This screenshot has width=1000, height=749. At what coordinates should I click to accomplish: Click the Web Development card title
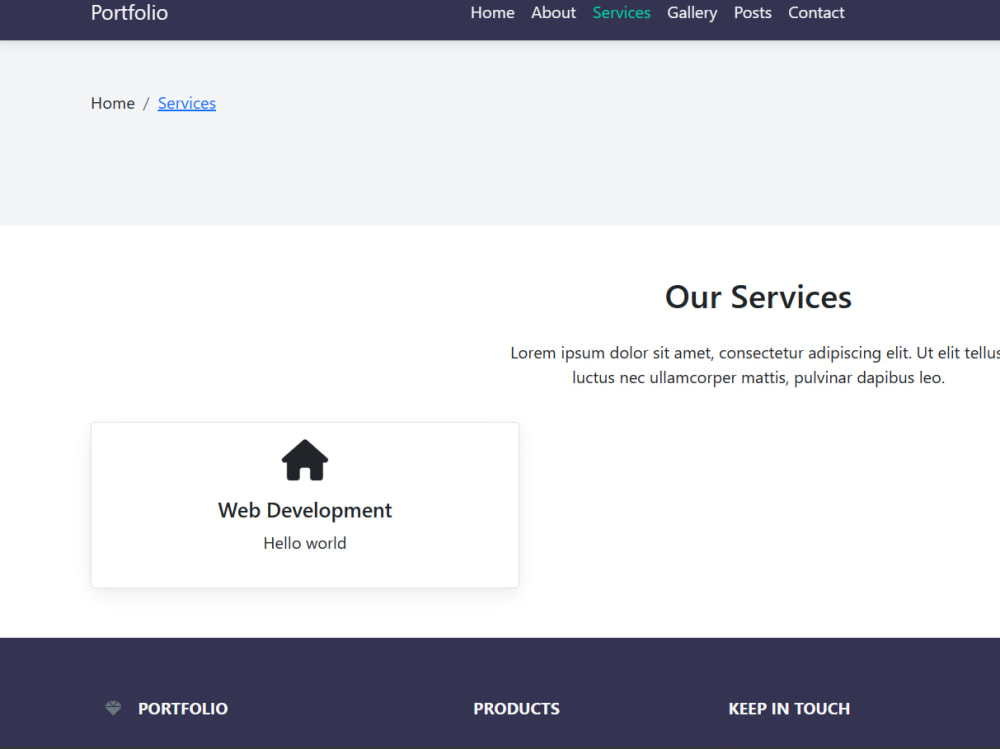[304, 510]
